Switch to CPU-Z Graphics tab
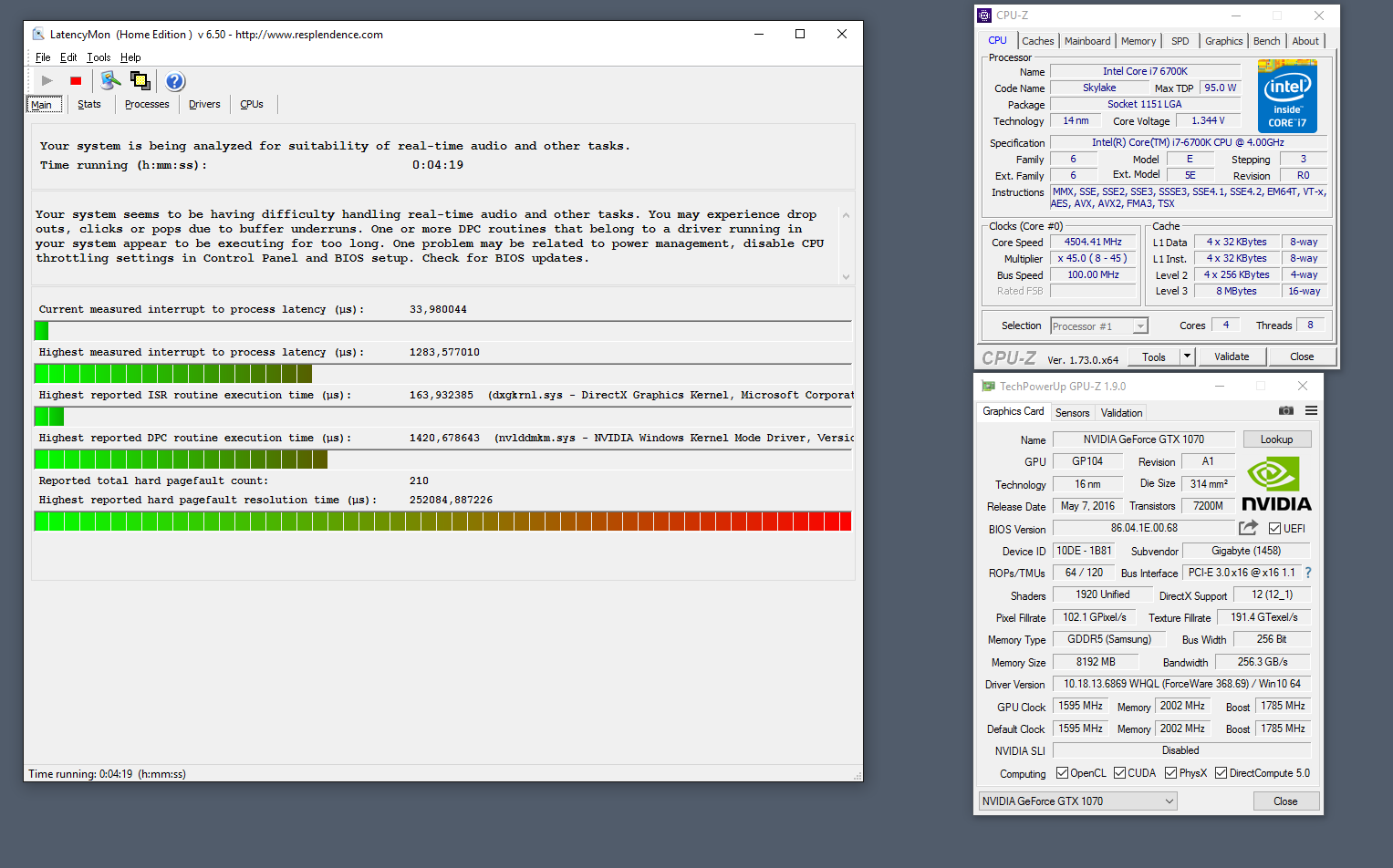 (x=1223, y=41)
